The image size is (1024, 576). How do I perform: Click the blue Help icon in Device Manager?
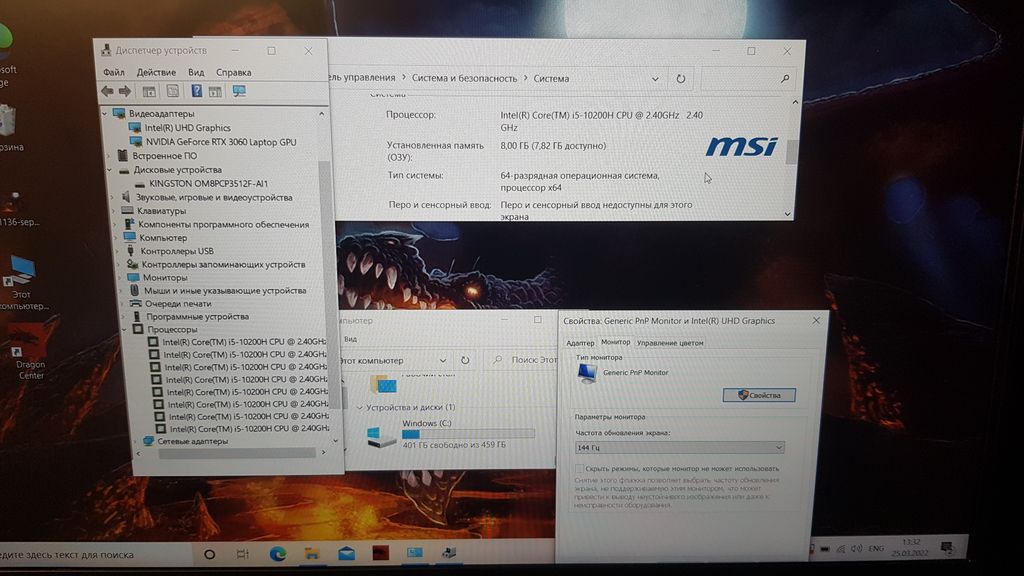[x=196, y=91]
